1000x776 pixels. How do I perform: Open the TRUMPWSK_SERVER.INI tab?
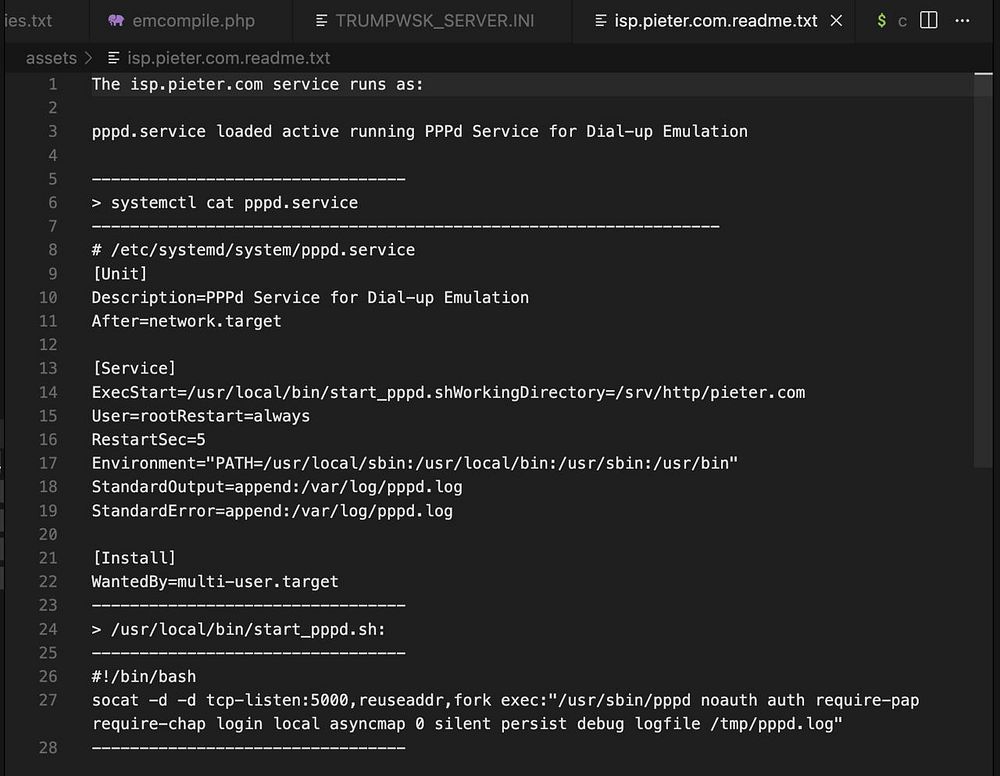pyautogui.click(x=420, y=20)
